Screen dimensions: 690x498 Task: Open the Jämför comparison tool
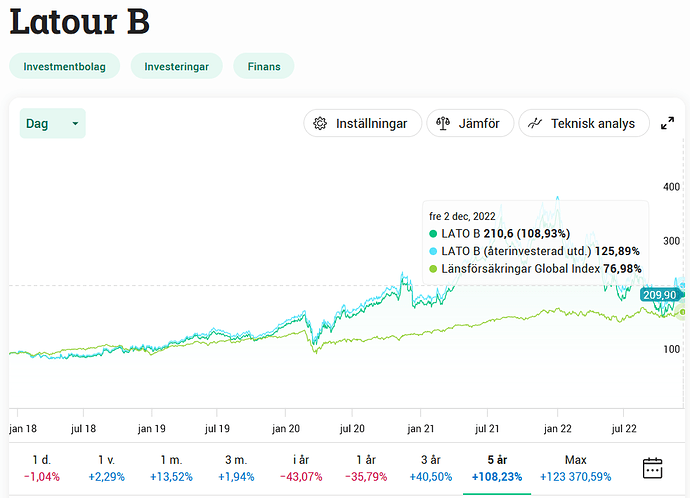(470, 123)
